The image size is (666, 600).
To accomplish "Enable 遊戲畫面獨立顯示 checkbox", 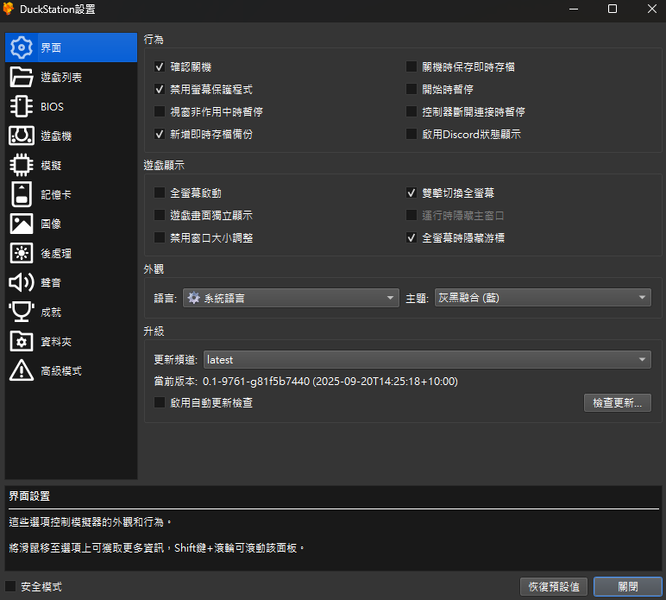I will point(160,215).
